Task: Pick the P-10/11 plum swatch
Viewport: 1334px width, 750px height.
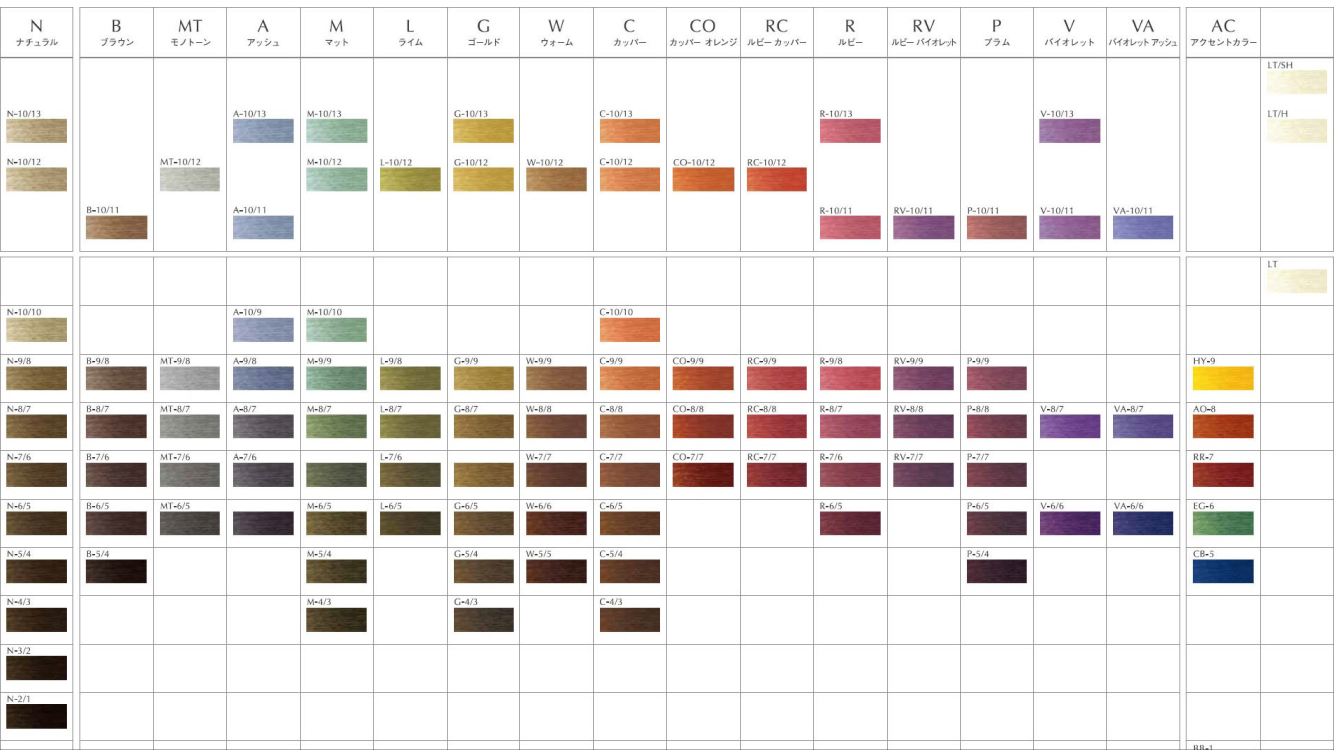Action: click(996, 227)
